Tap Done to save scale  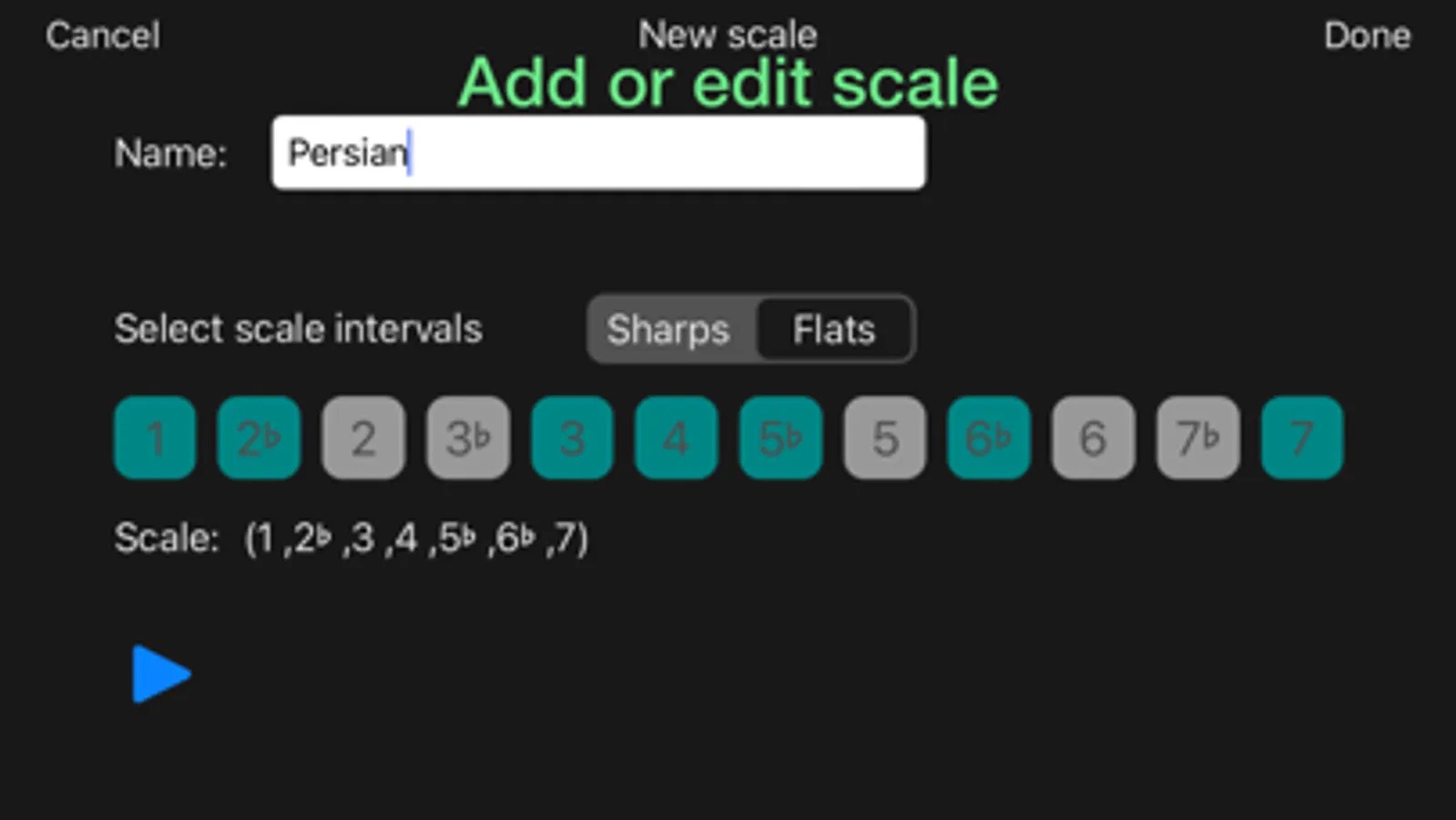click(1367, 36)
